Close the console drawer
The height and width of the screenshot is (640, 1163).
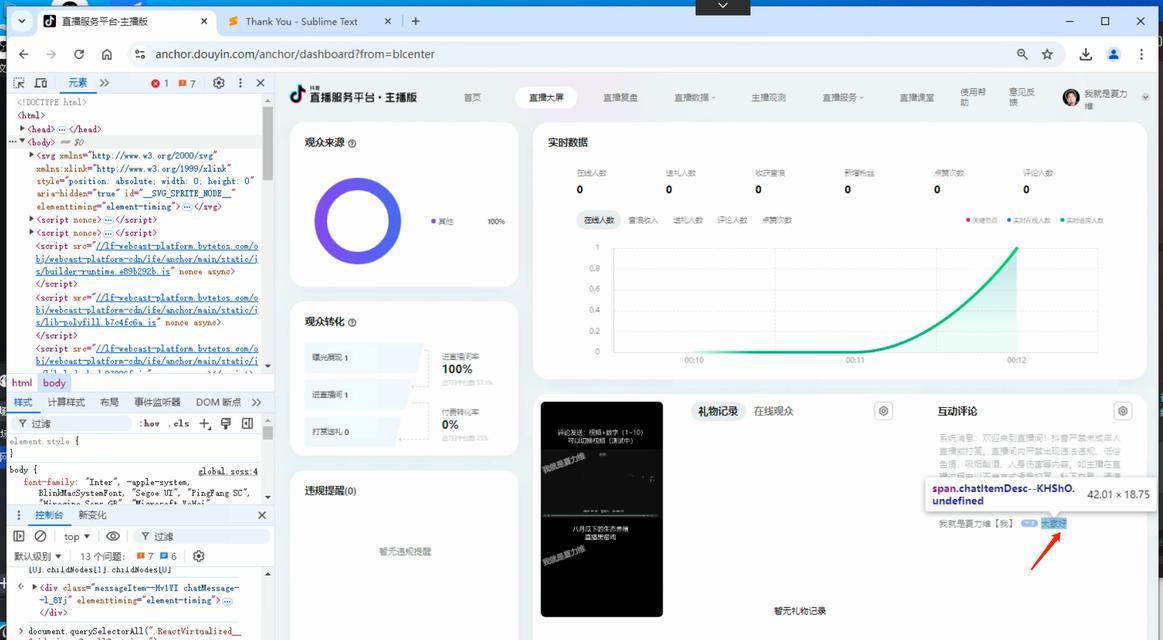(262, 515)
